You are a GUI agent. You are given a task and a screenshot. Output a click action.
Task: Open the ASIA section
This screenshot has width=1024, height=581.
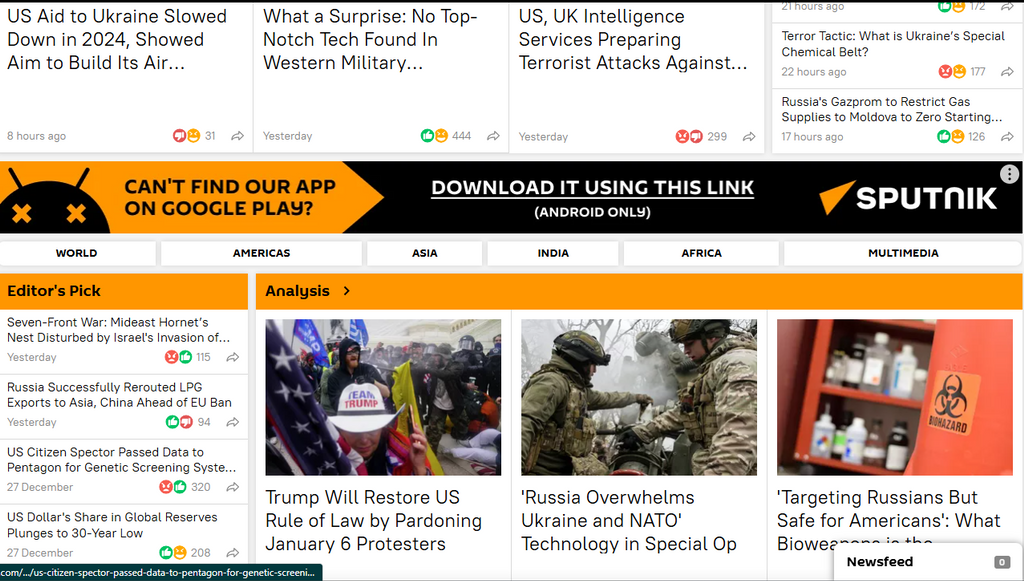pyautogui.click(x=424, y=253)
